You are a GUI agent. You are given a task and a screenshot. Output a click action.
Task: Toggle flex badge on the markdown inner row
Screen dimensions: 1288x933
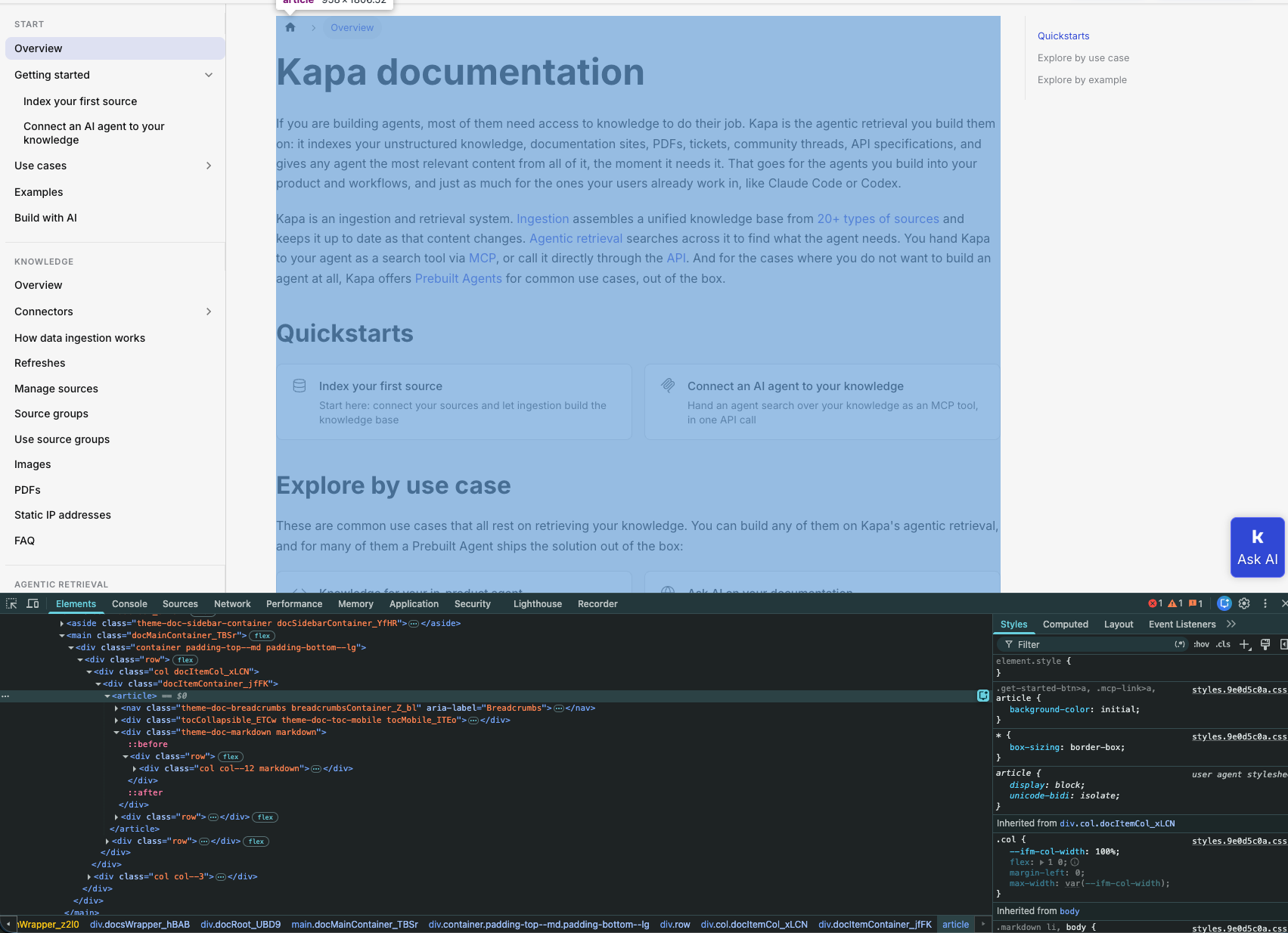[231, 757]
